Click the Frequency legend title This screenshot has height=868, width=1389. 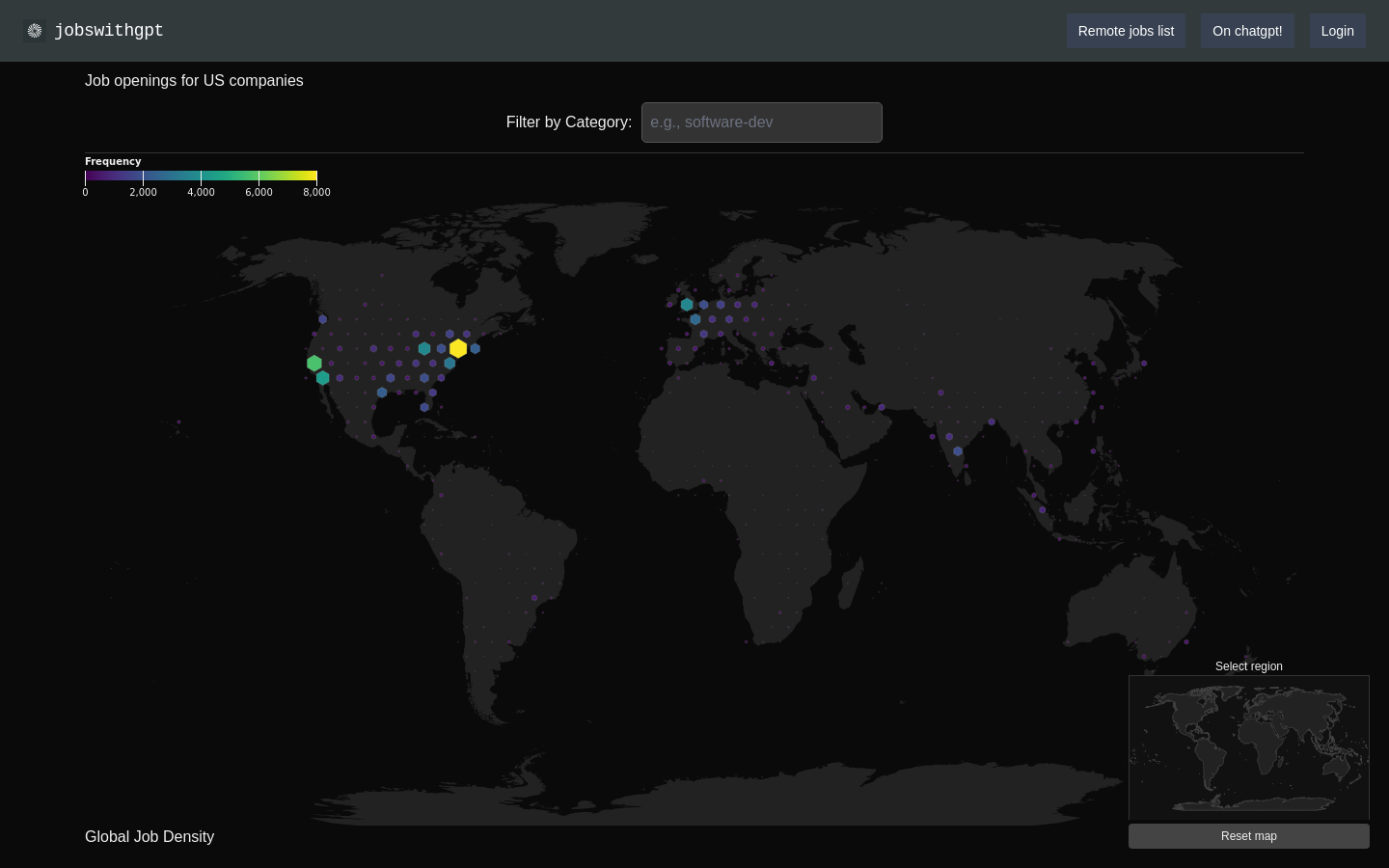pyautogui.click(x=113, y=161)
